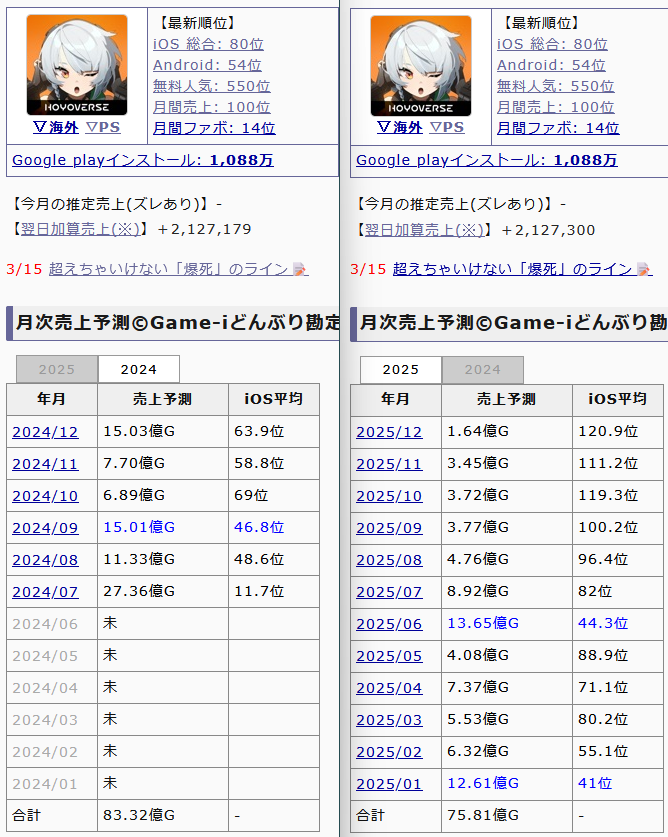
Task: Click the 75.81億G total cell
Action: [x=507, y=815]
